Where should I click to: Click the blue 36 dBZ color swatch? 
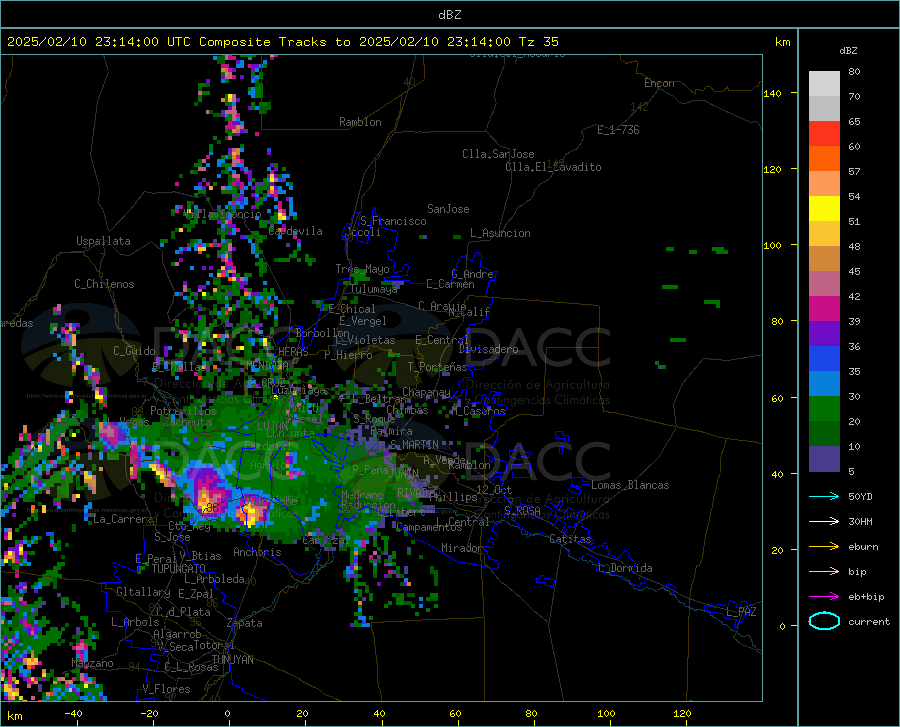coord(824,359)
